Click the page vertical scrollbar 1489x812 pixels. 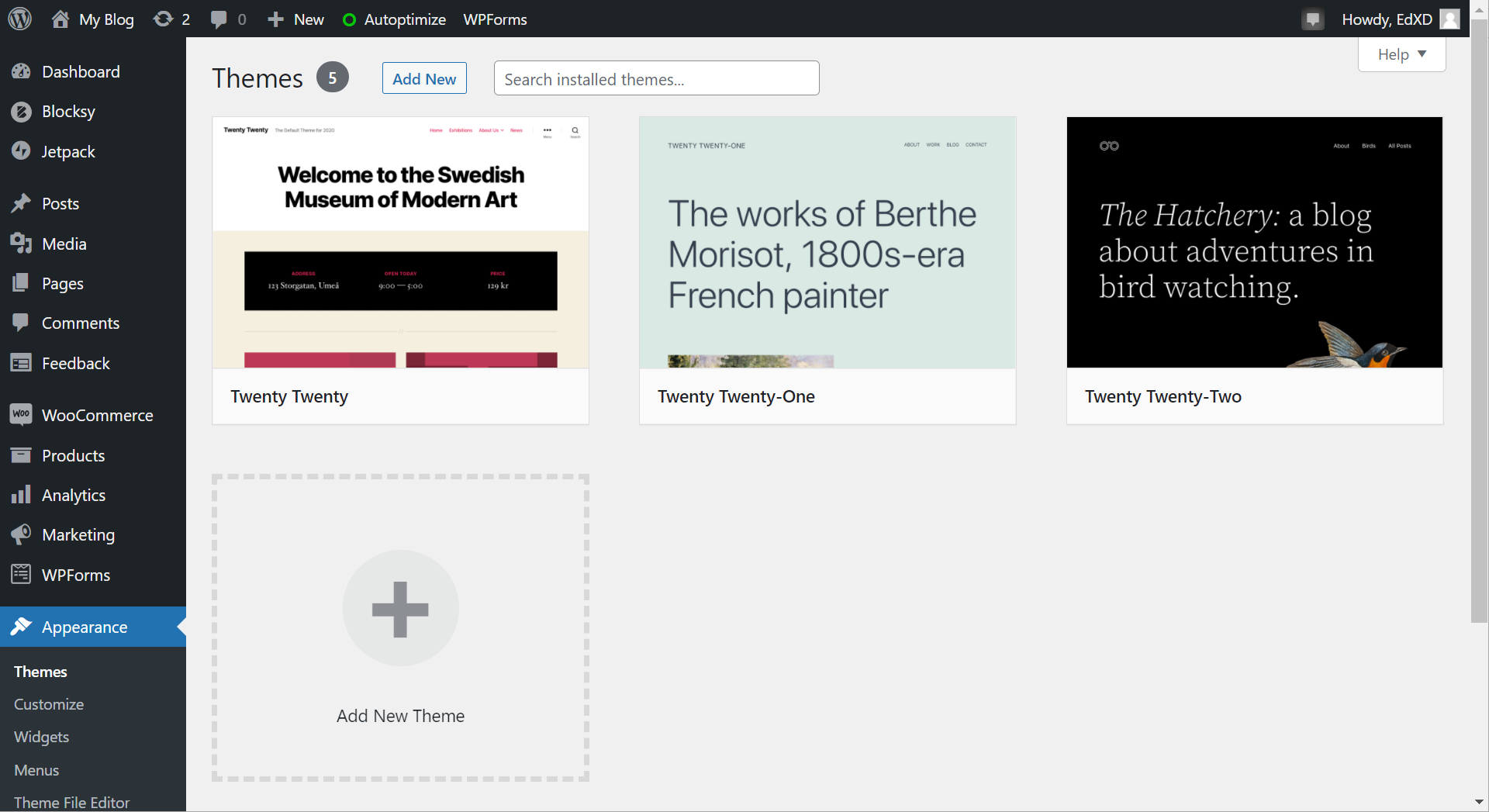coord(1479,320)
